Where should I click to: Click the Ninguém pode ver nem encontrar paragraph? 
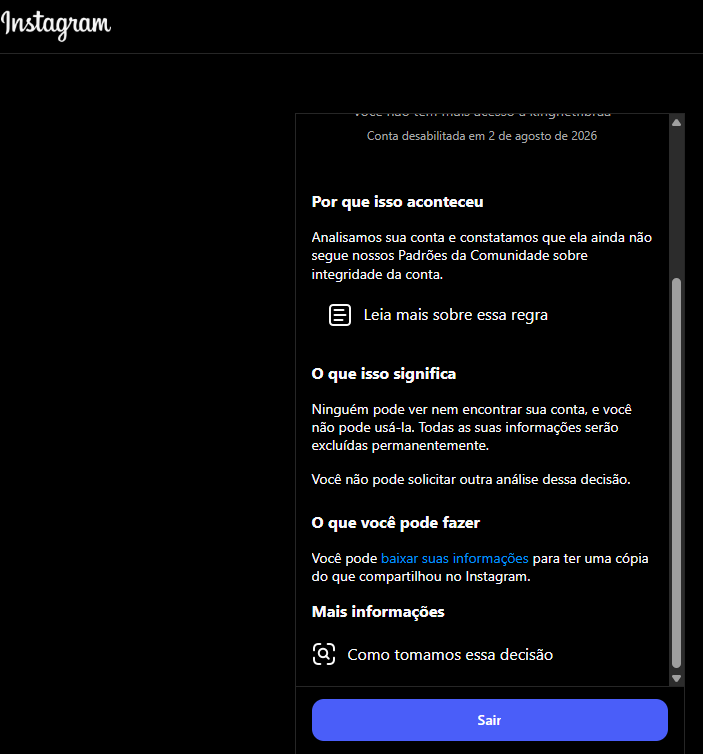point(472,427)
